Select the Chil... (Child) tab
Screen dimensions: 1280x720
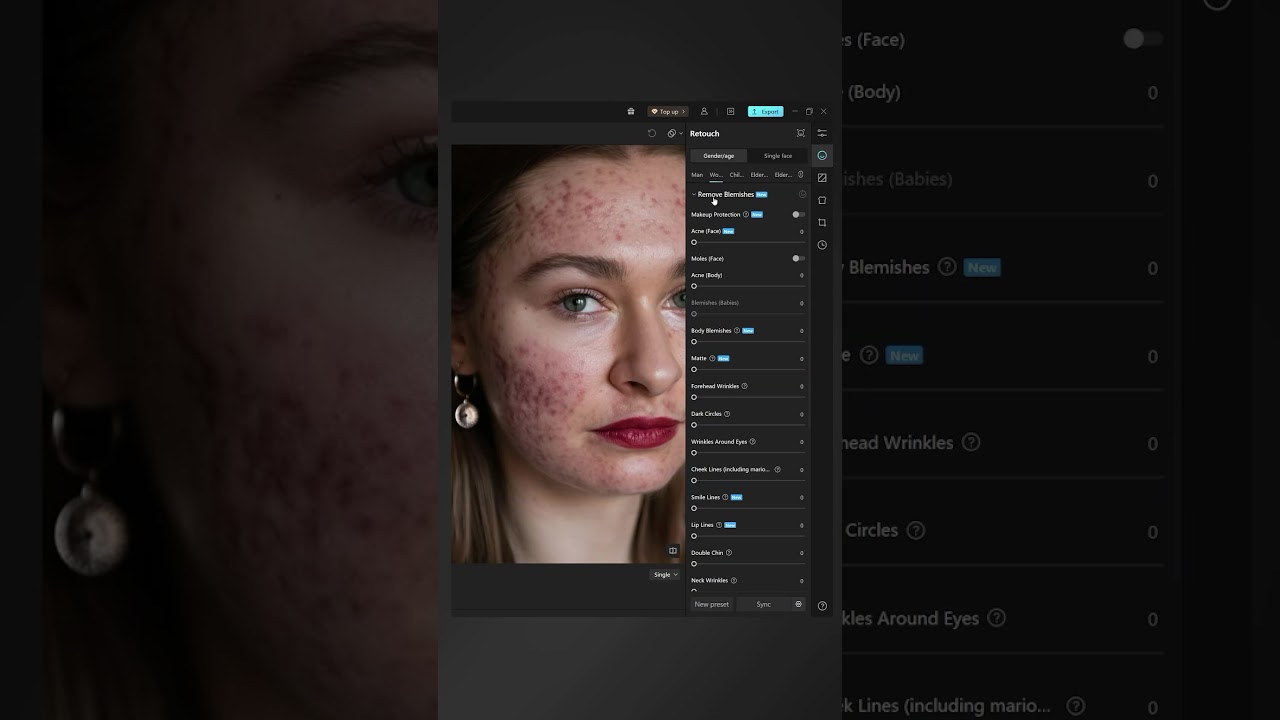(736, 175)
